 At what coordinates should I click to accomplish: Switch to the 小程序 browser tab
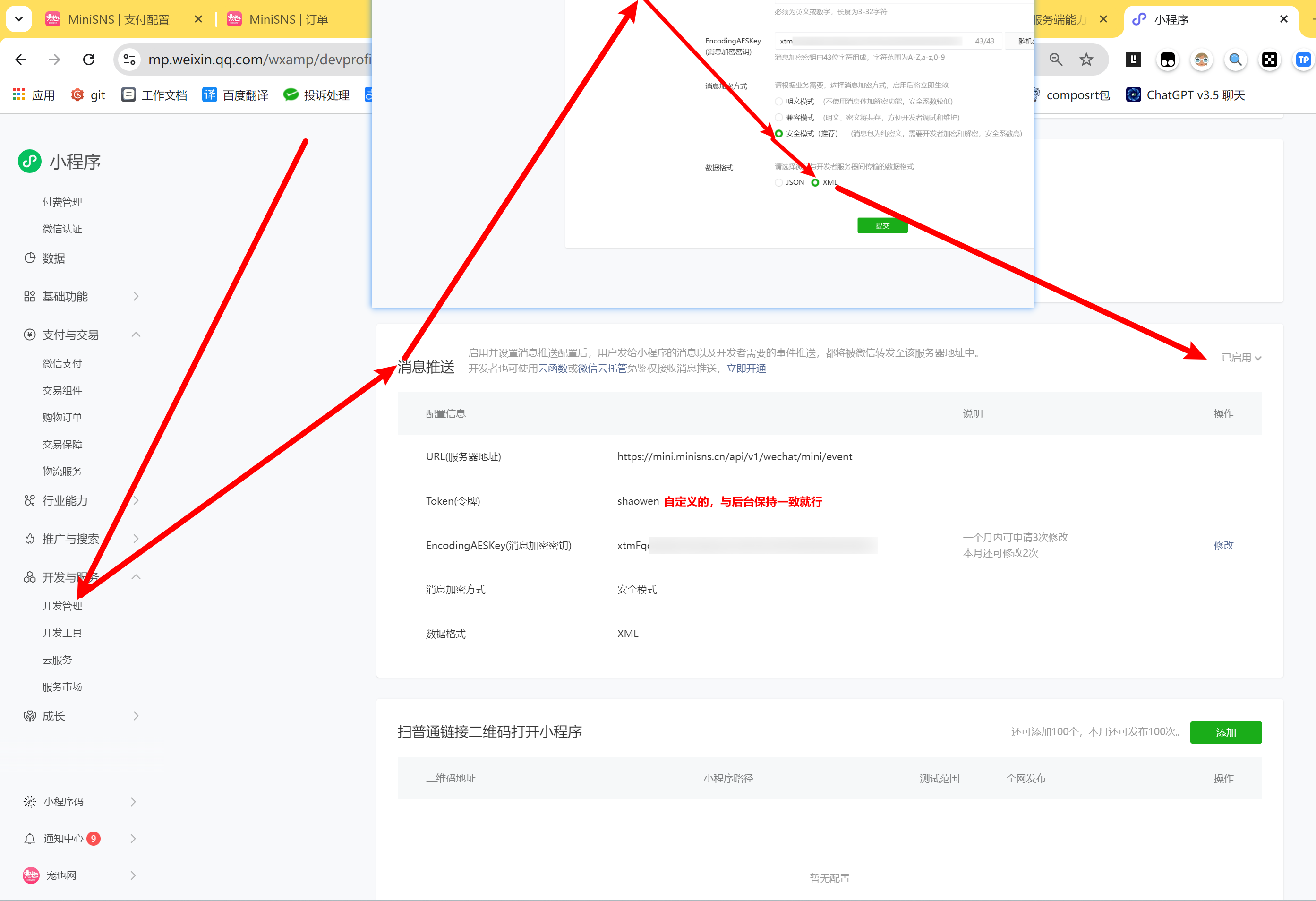[x=1171, y=19]
